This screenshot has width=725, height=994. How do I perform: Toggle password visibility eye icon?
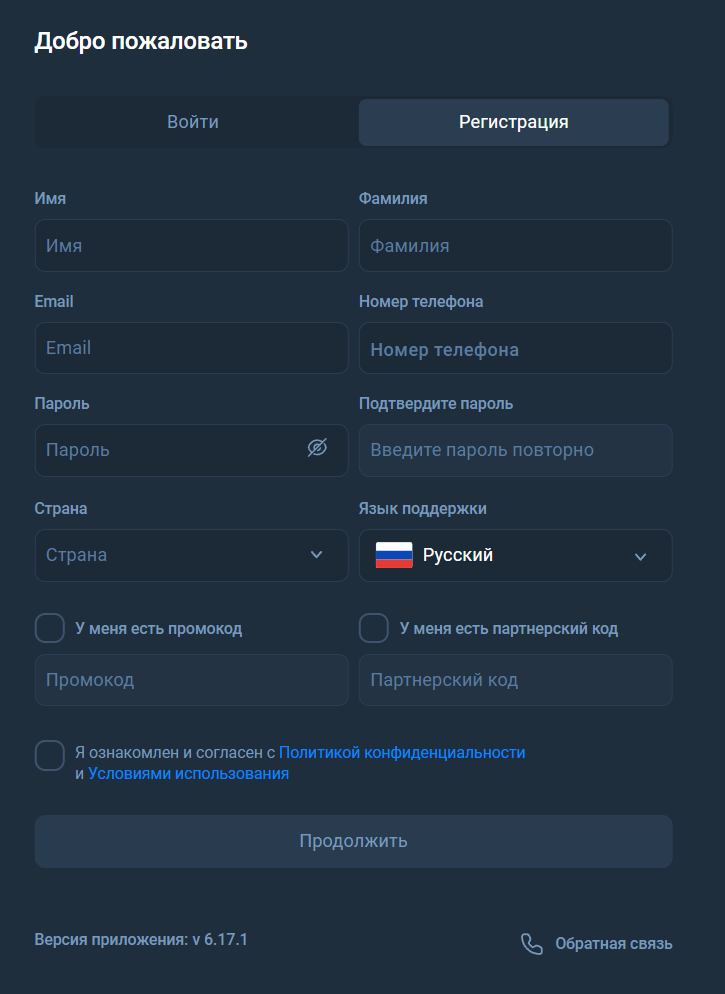pyautogui.click(x=317, y=448)
